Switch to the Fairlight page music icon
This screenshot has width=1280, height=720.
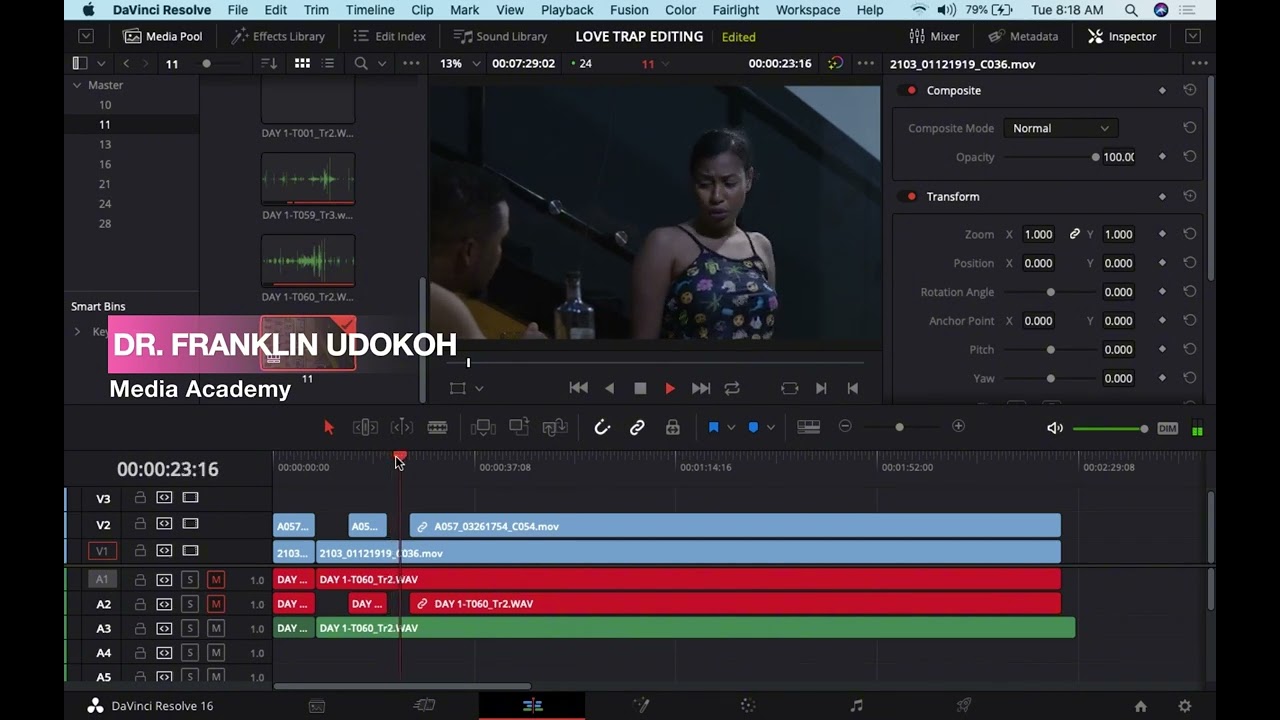click(x=856, y=706)
